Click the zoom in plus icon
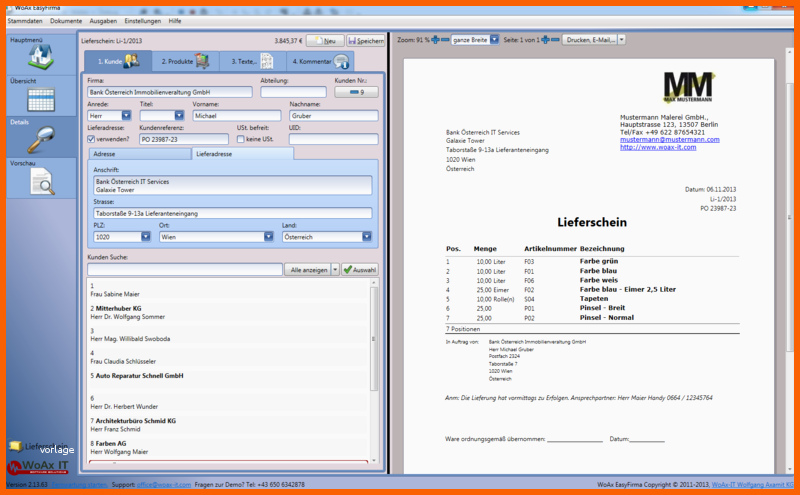The image size is (800, 495). [x=435, y=40]
